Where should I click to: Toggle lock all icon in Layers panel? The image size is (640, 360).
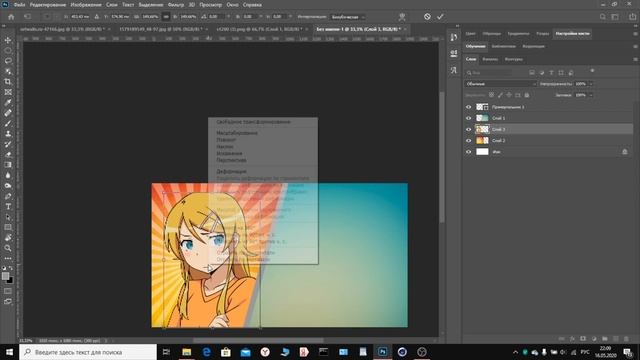pos(527,95)
